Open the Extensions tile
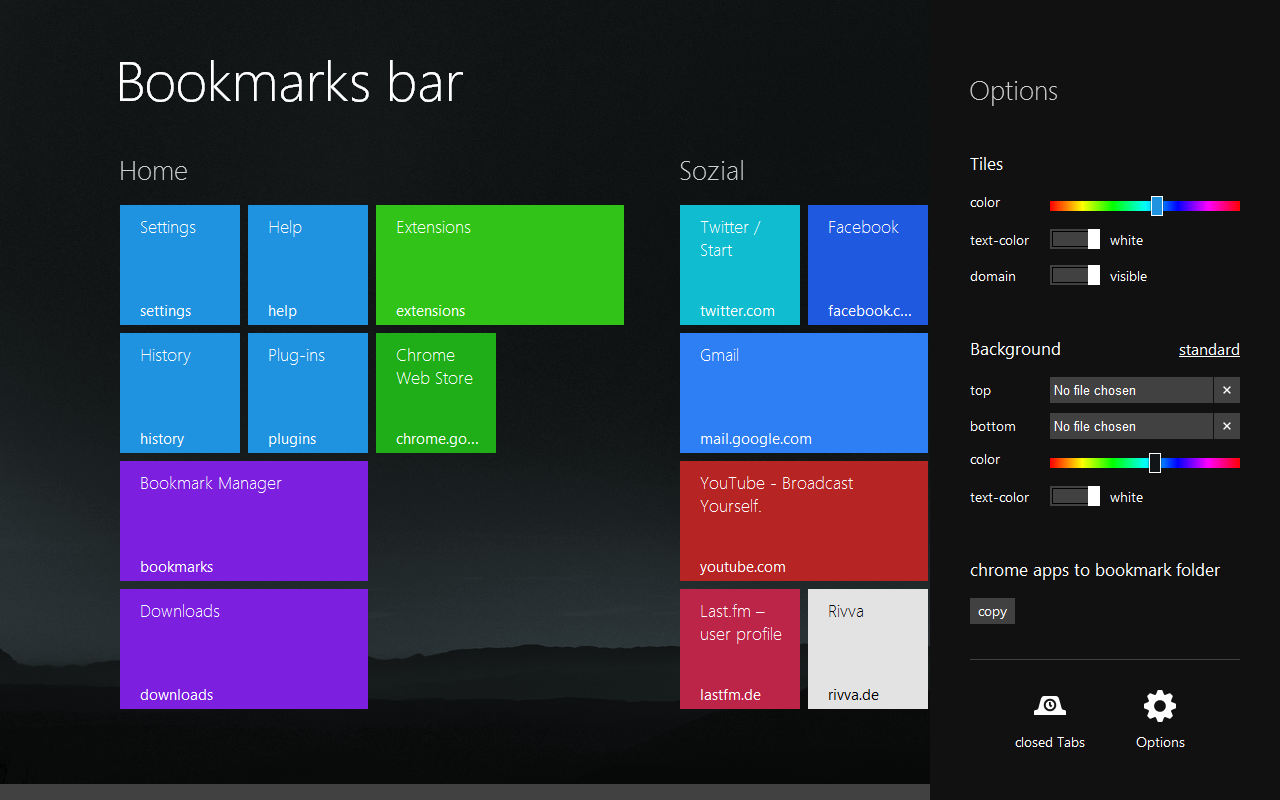 (x=500, y=265)
